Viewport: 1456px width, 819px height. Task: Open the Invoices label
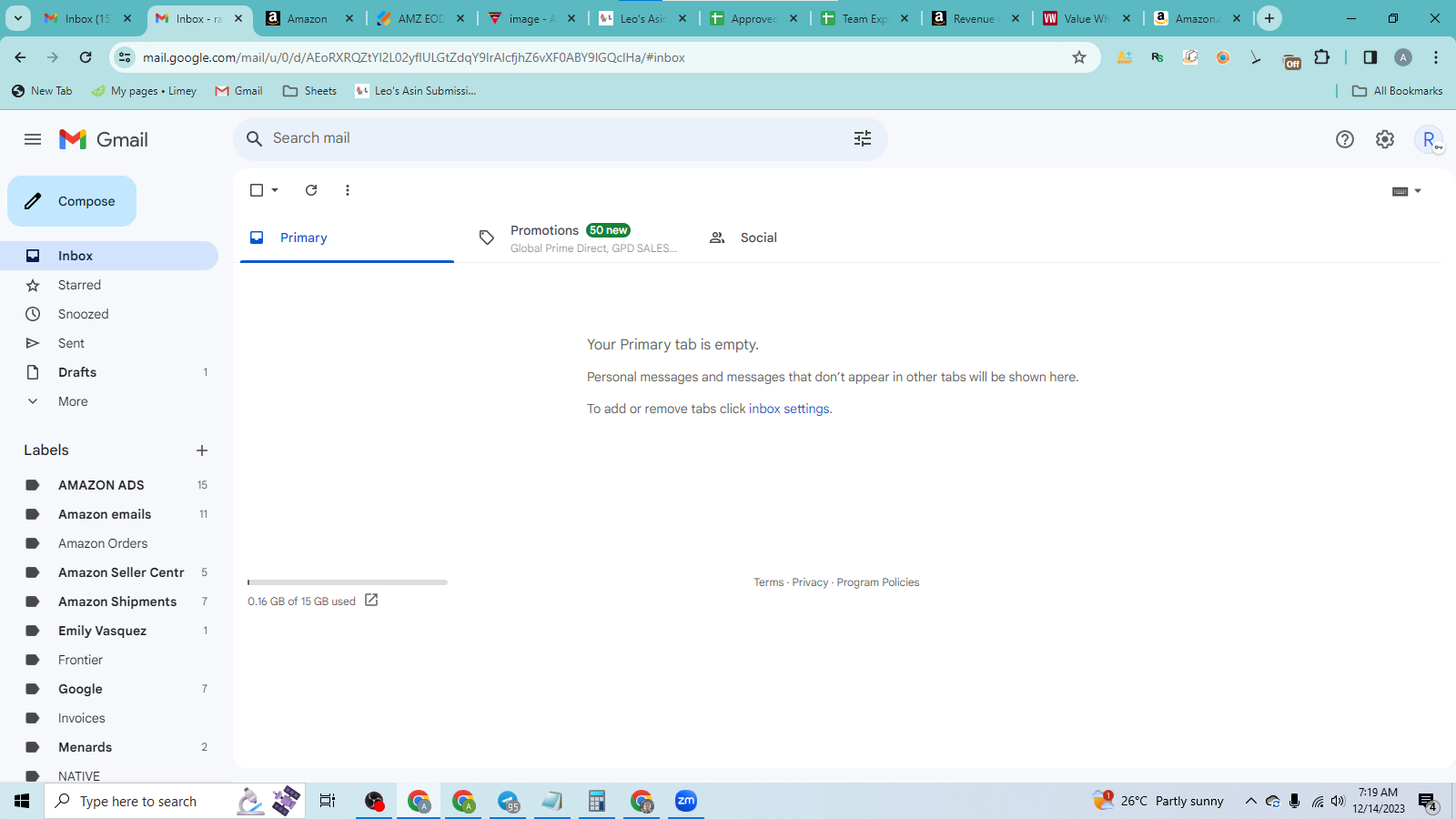(x=109, y=718)
